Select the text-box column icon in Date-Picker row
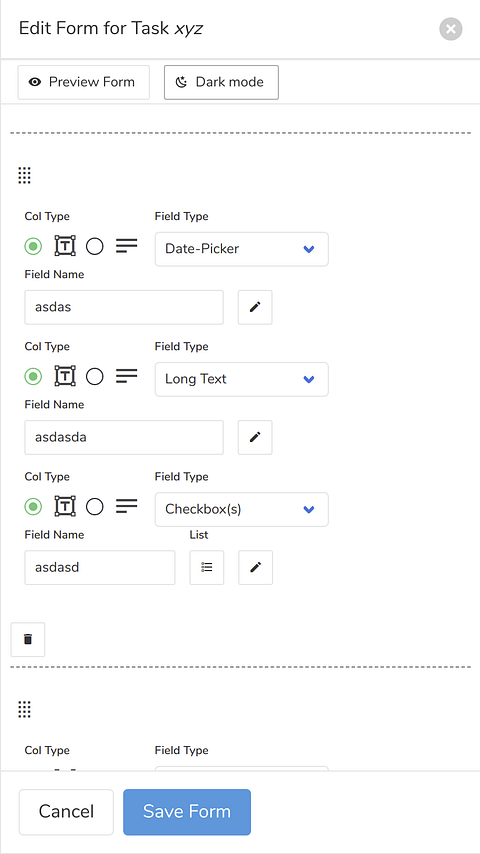Screen dimensions: 480x854 (65, 246)
